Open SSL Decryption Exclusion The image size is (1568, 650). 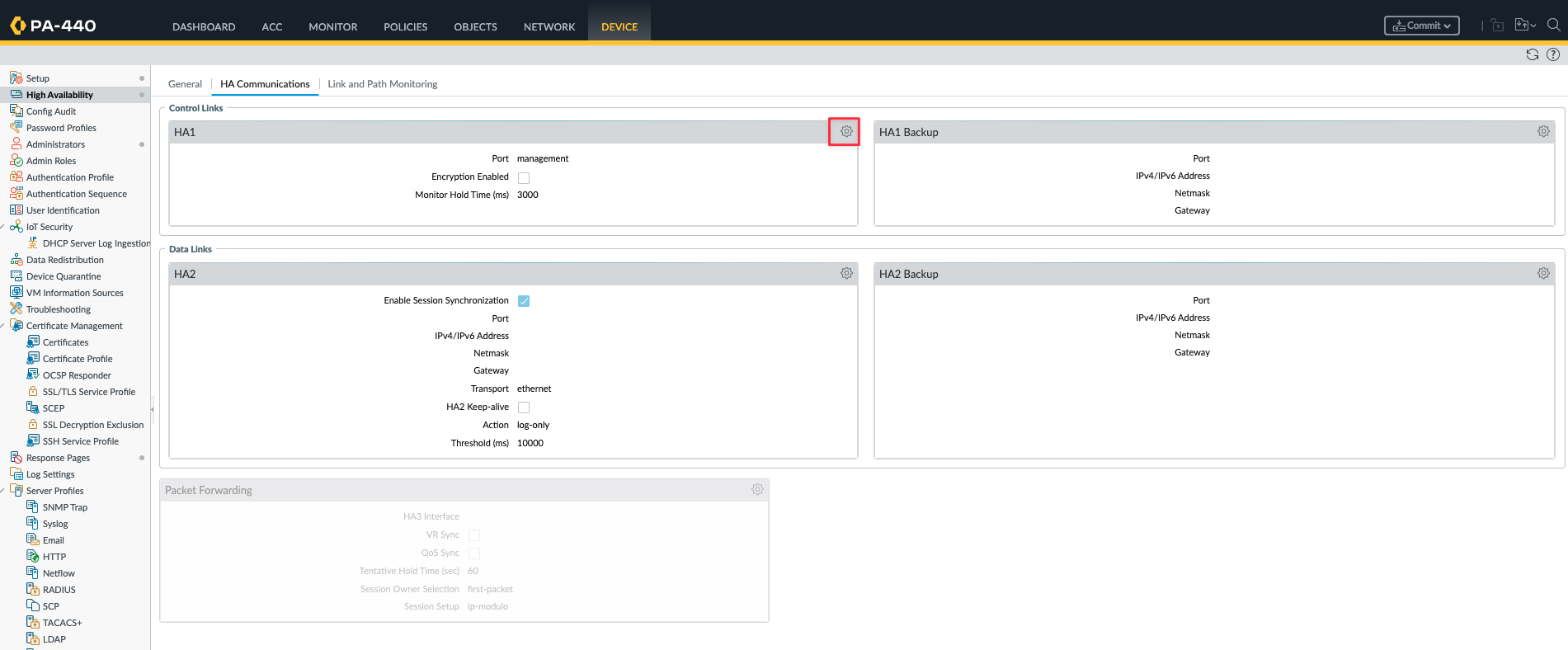point(93,425)
